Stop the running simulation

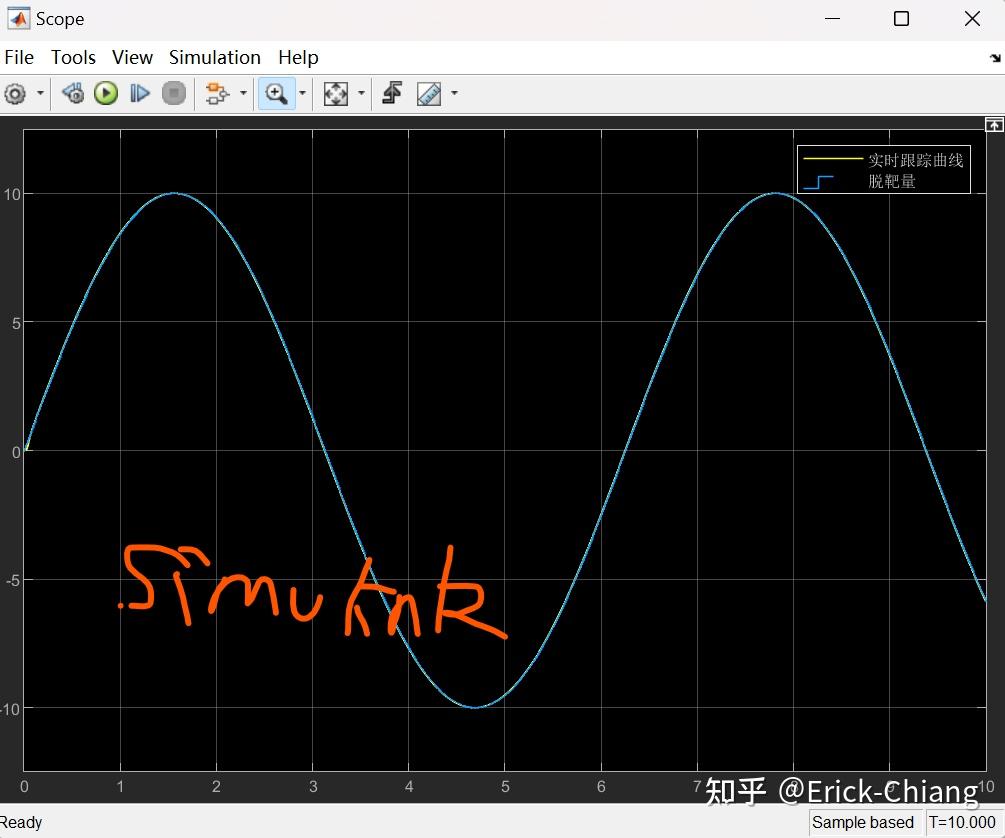point(172,93)
